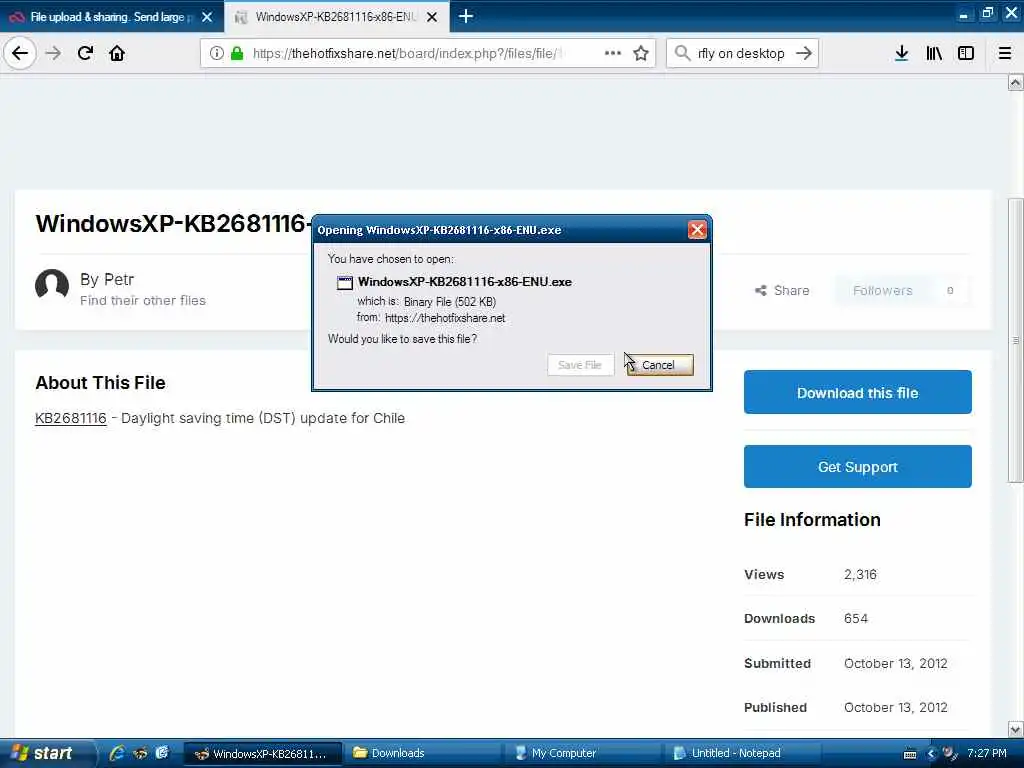Toggle the sidebar view icon
The image size is (1024, 768).
click(966, 53)
